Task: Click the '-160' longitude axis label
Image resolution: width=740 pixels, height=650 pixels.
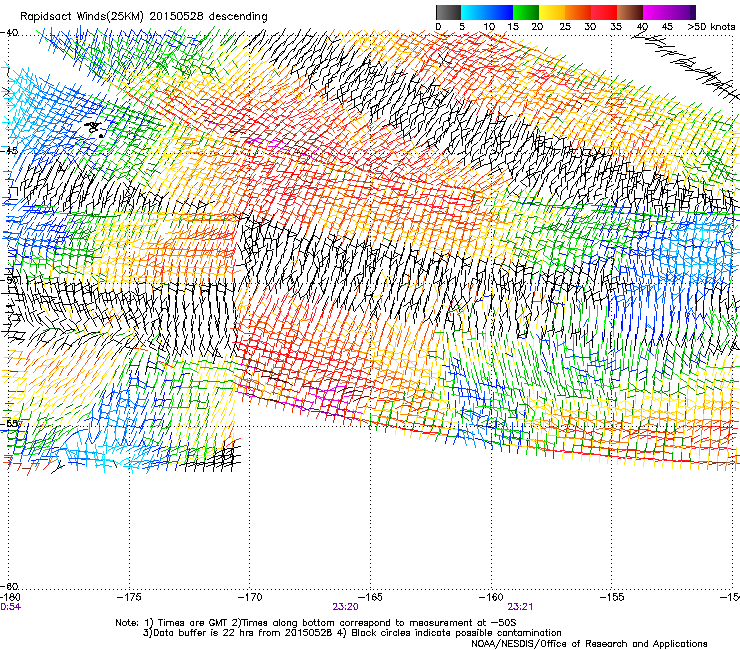Action: click(x=492, y=597)
